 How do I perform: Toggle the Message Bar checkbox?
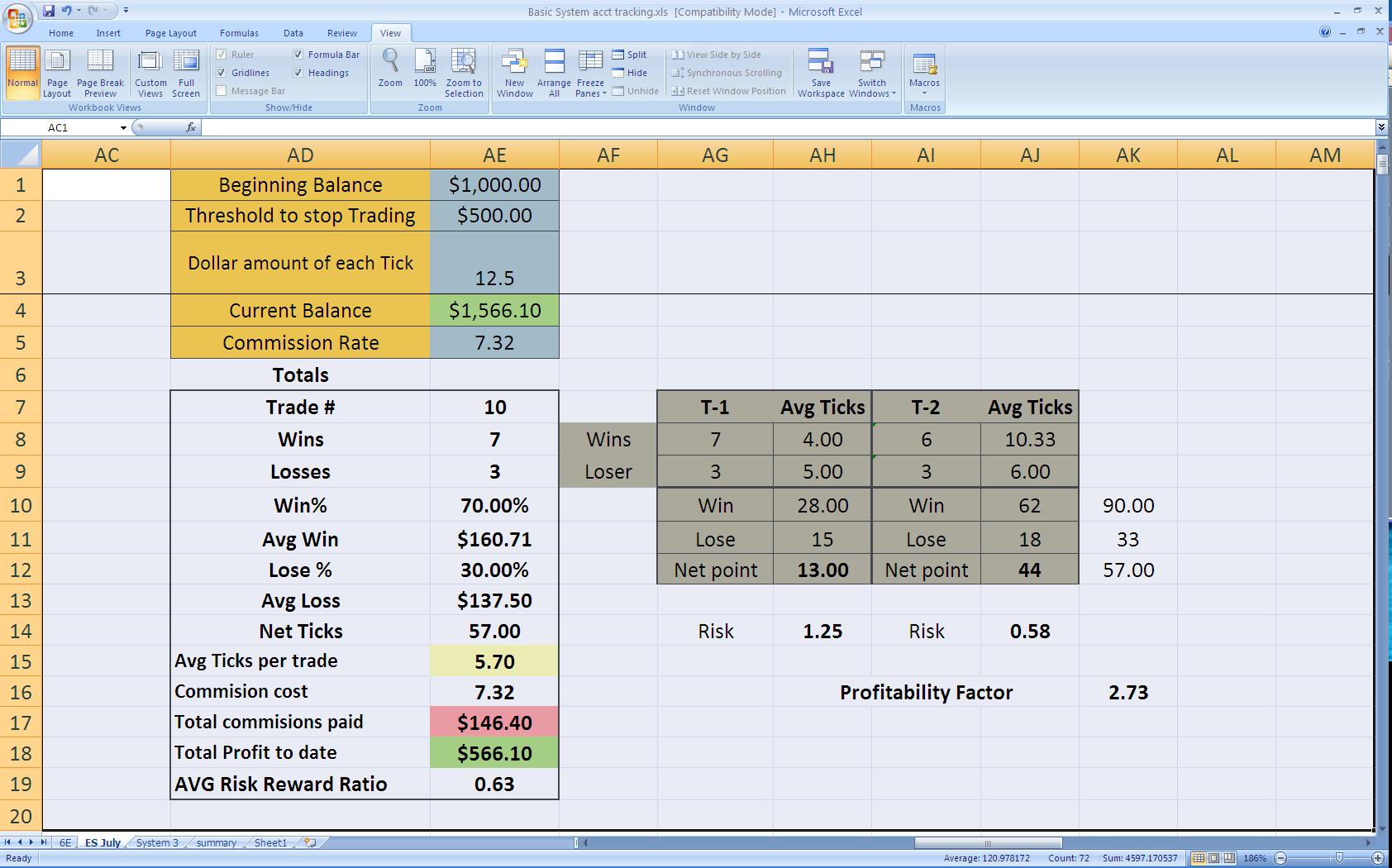coord(222,91)
